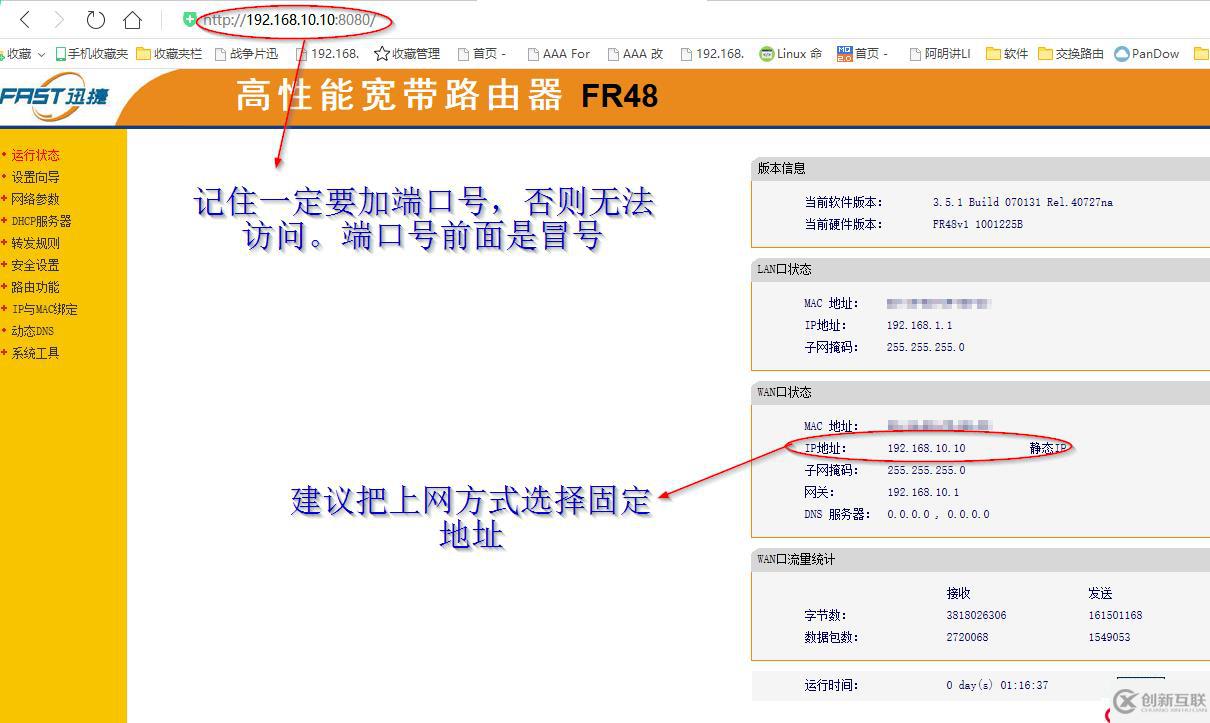The height and width of the screenshot is (723, 1210).
Task: Open the 软件 bookmark folder
Action: [x=1007, y=54]
